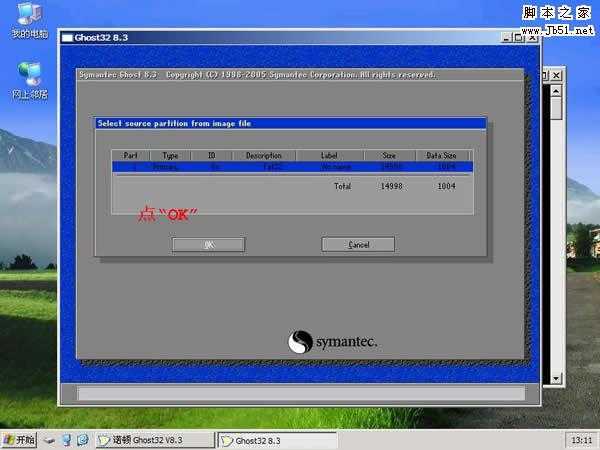Click the Size column header

coord(390,155)
